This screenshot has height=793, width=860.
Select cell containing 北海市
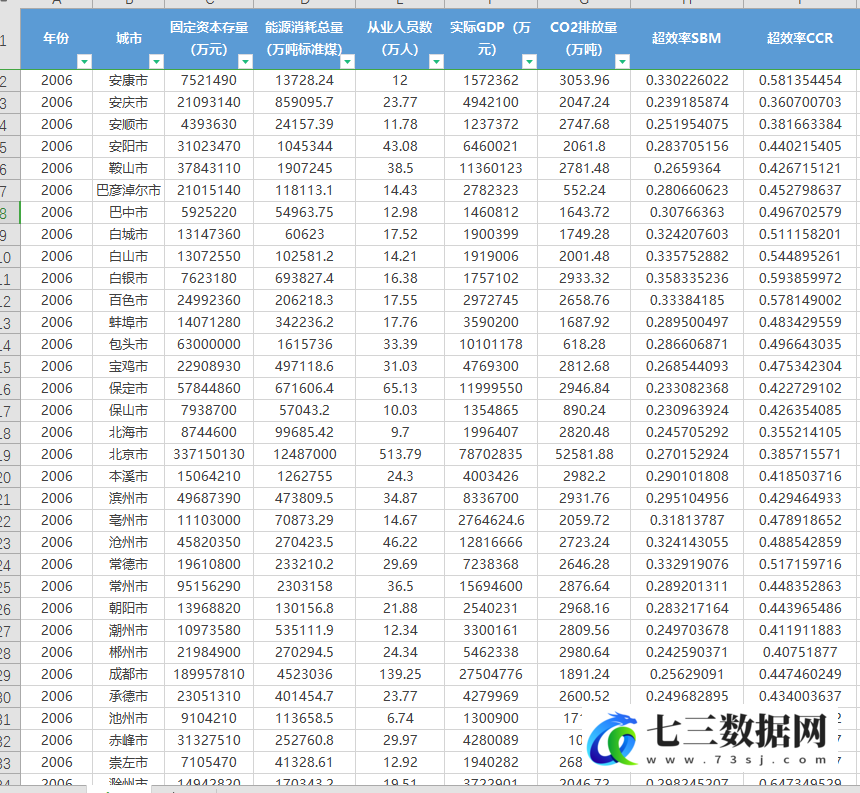pyautogui.click(x=129, y=432)
